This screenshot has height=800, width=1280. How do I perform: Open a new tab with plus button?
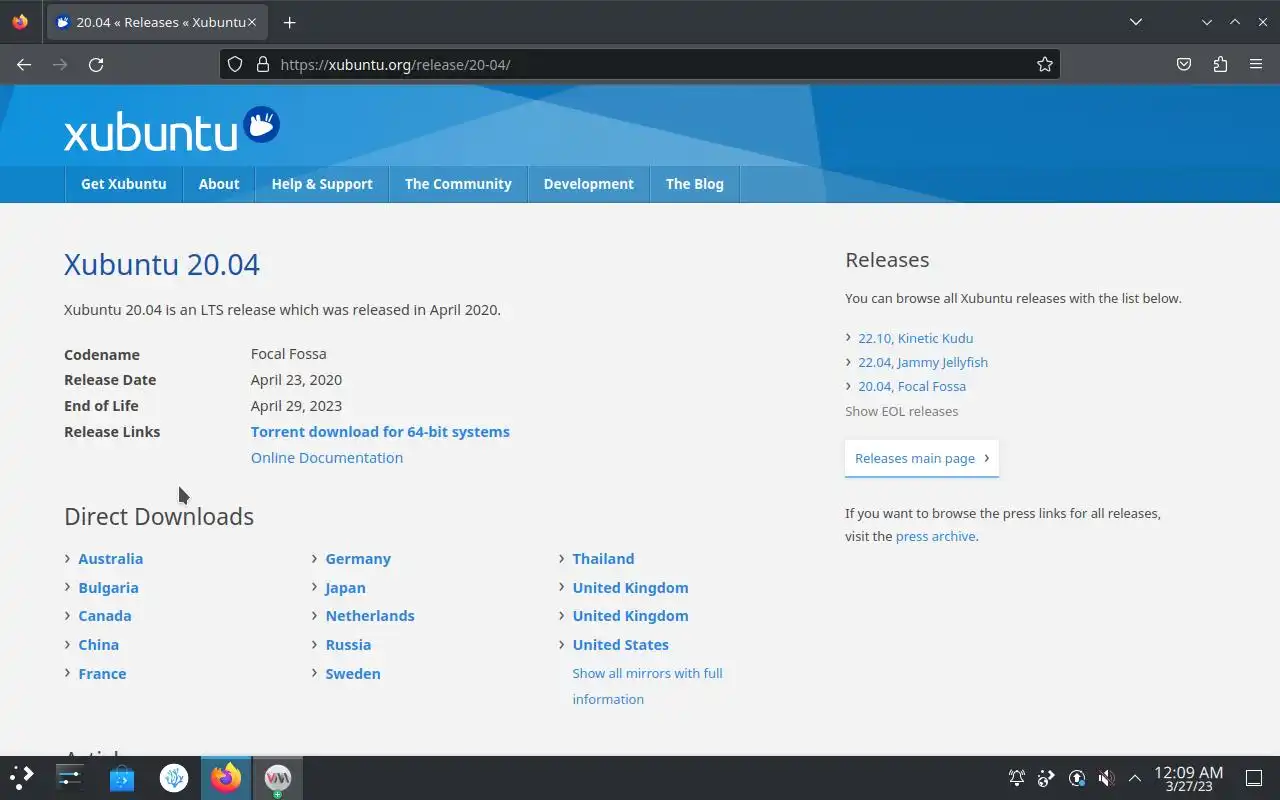pyautogui.click(x=289, y=22)
